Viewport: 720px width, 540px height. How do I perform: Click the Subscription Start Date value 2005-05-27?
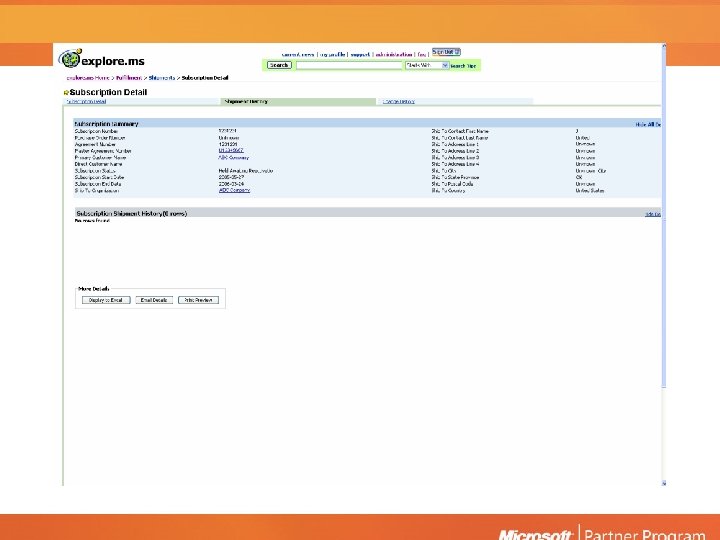tap(231, 177)
